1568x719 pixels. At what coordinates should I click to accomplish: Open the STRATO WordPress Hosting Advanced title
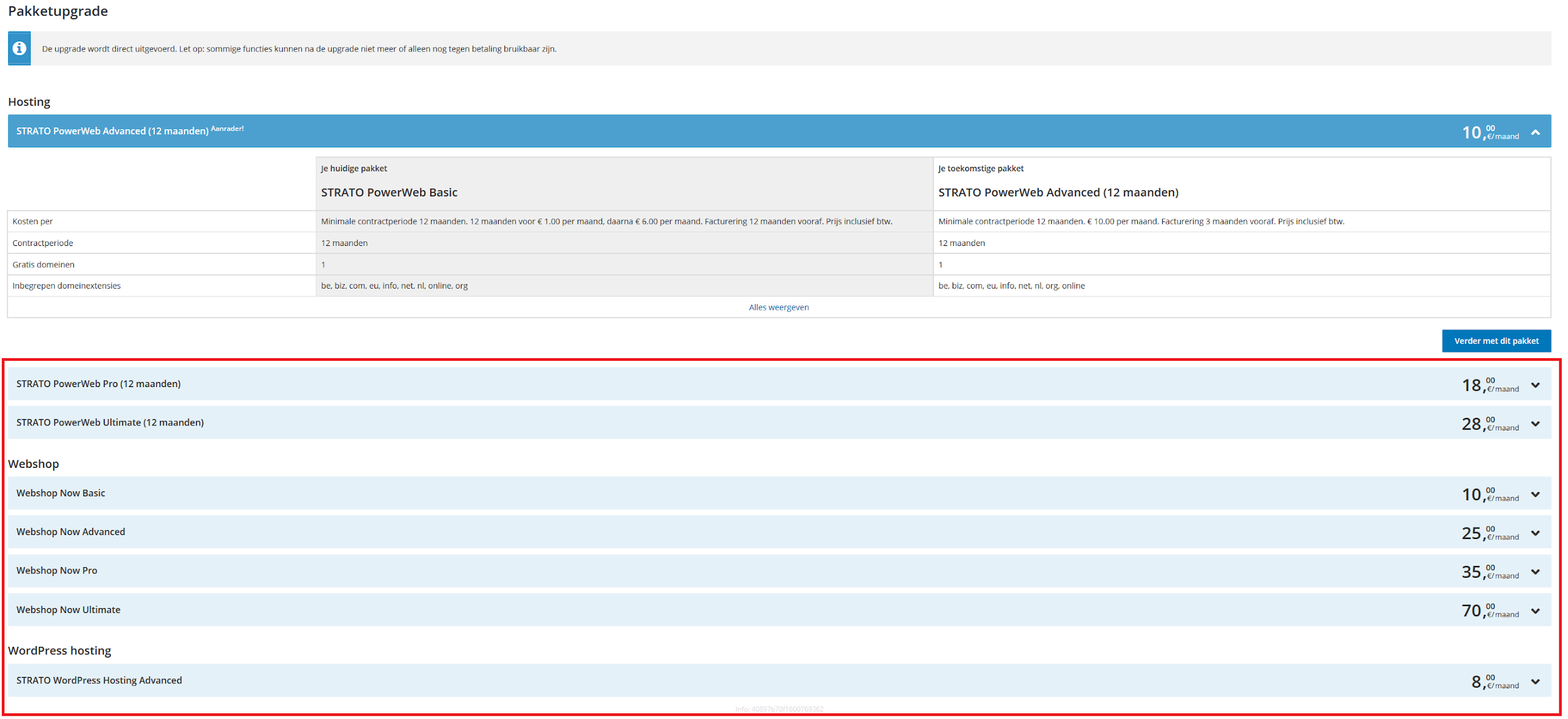point(99,681)
